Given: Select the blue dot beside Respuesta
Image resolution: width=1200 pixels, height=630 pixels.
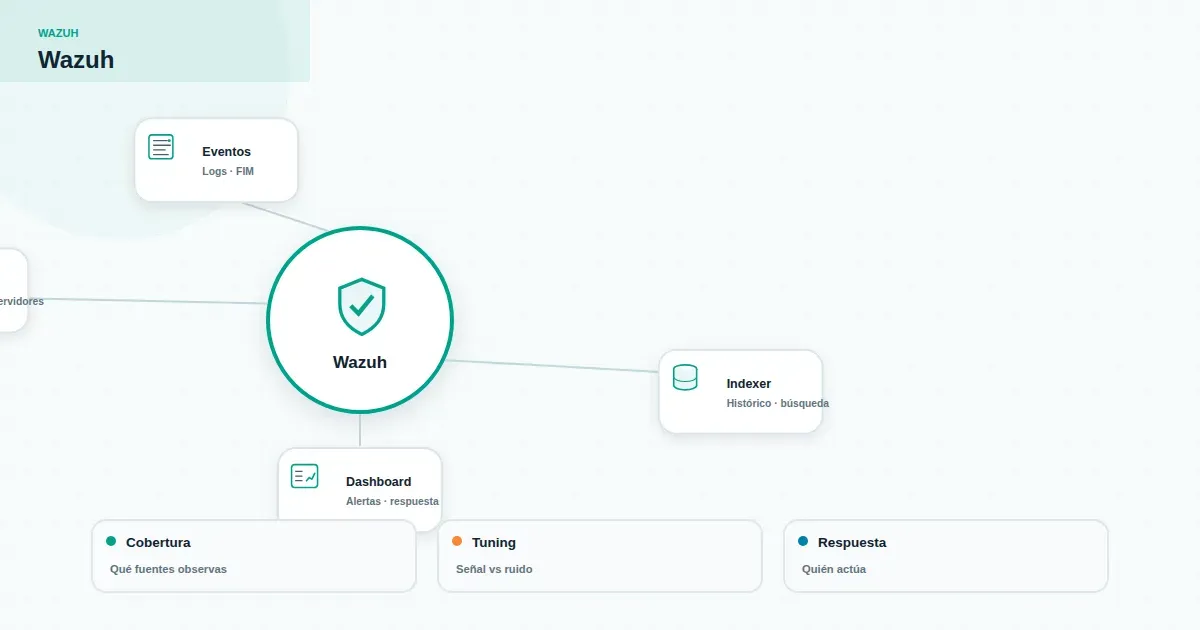Looking at the screenshot, I should pos(803,541).
